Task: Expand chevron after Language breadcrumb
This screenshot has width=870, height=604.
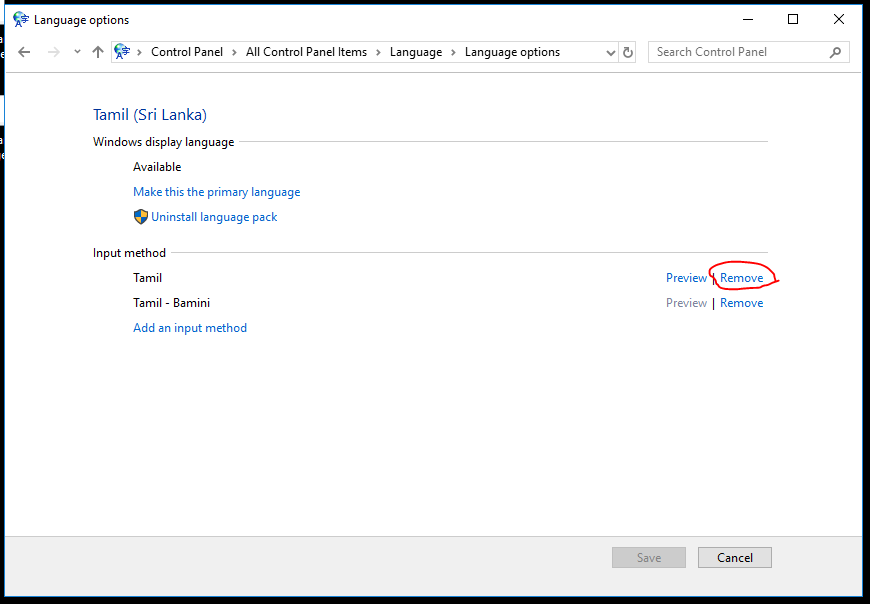Action: point(454,52)
